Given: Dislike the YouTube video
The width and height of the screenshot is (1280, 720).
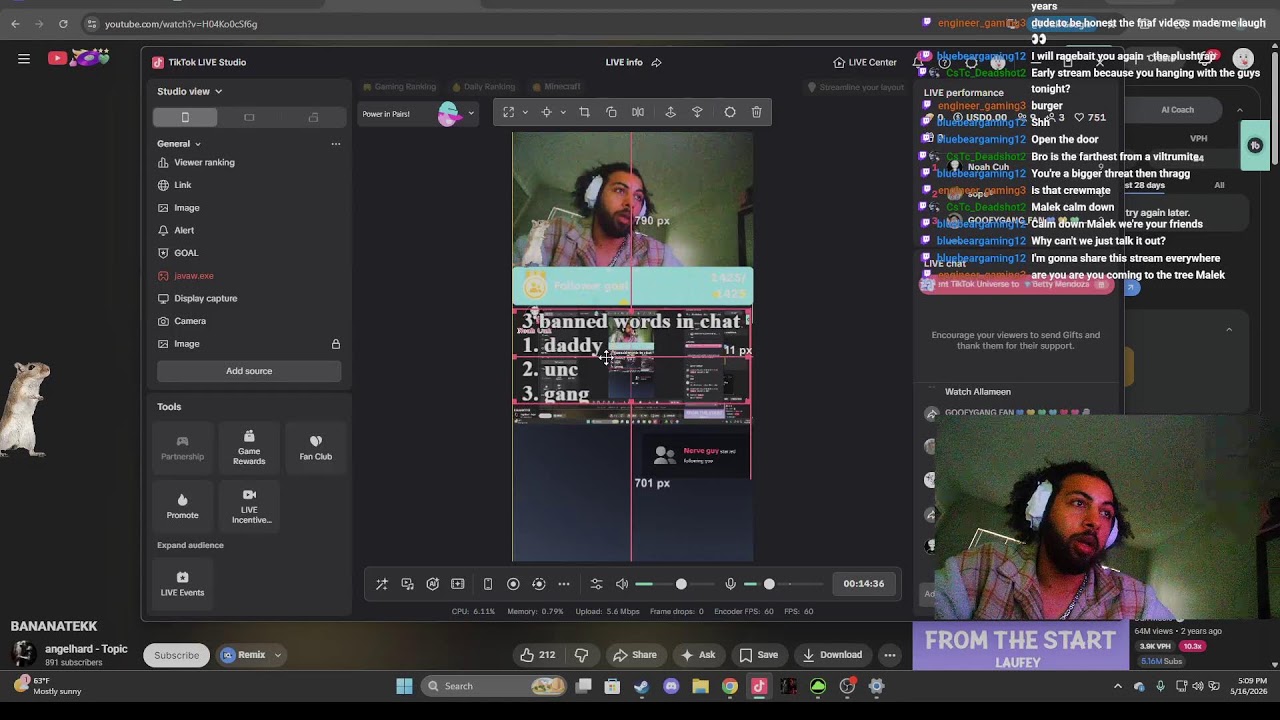Looking at the screenshot, I should [581, 655].
